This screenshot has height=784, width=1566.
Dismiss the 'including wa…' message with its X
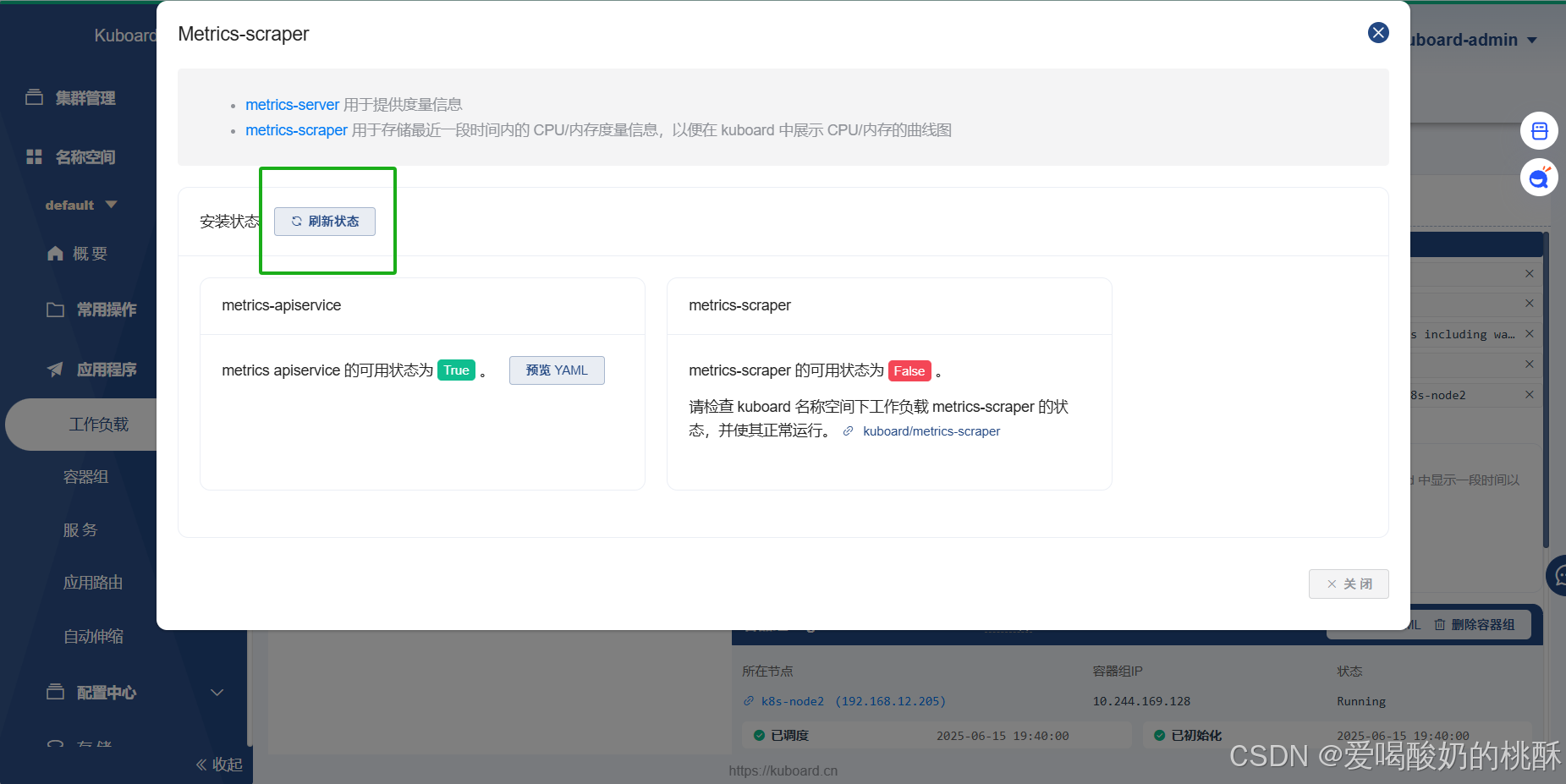[x=1530, y=334]
